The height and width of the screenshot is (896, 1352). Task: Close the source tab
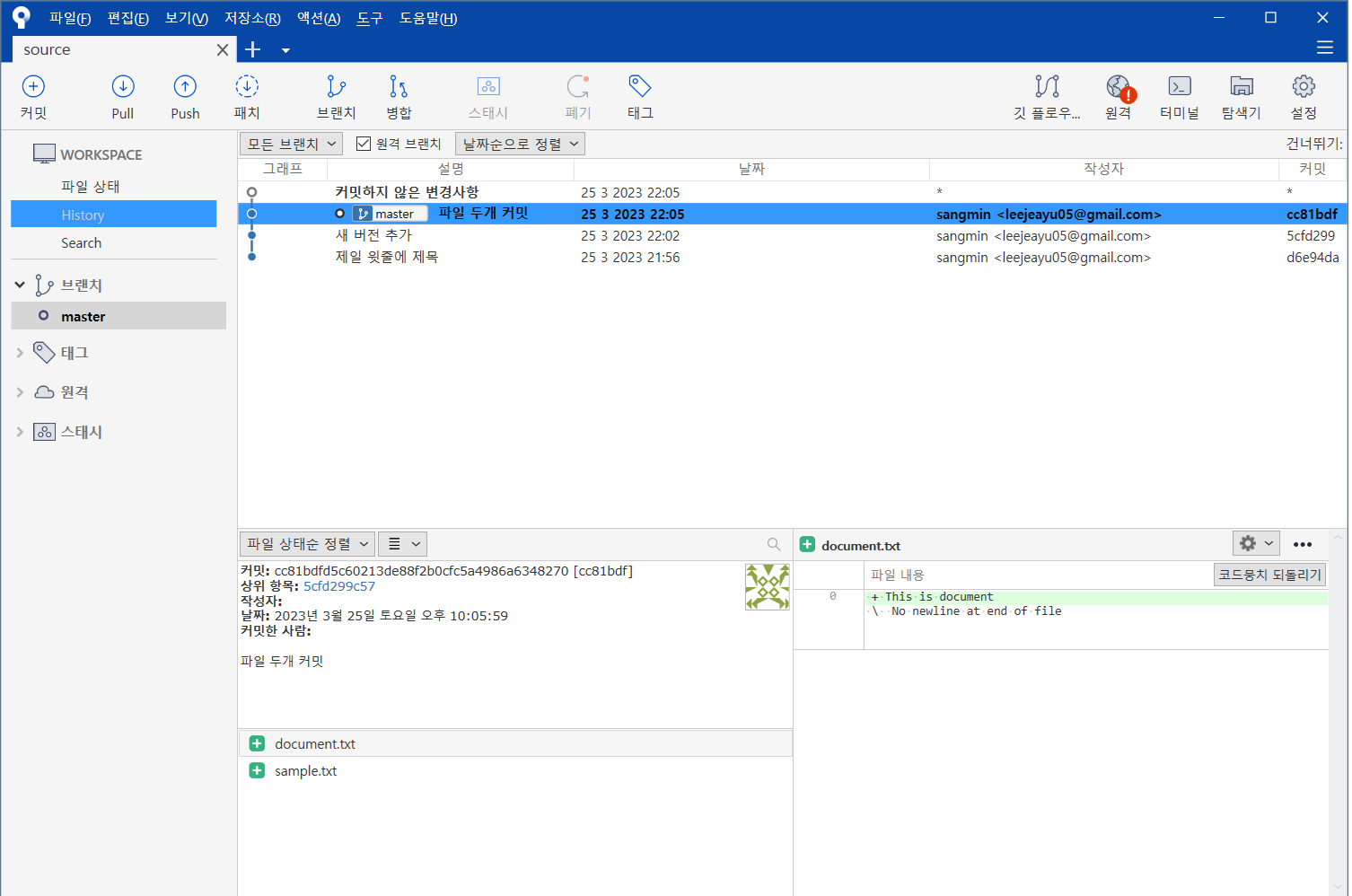[223, 50]
